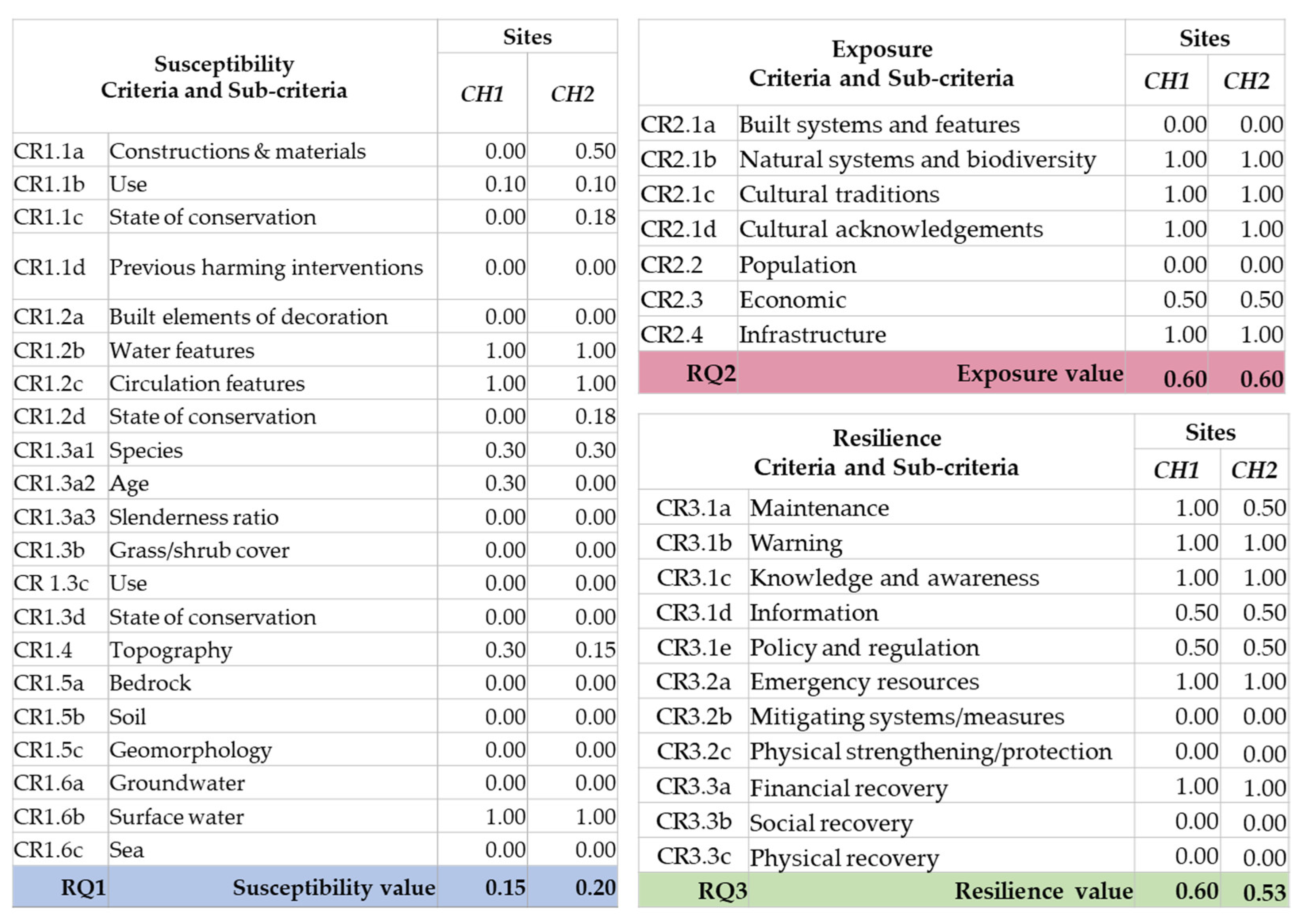Click the Topography row label
1301x924 pixels.
click(x=170, y=650)
